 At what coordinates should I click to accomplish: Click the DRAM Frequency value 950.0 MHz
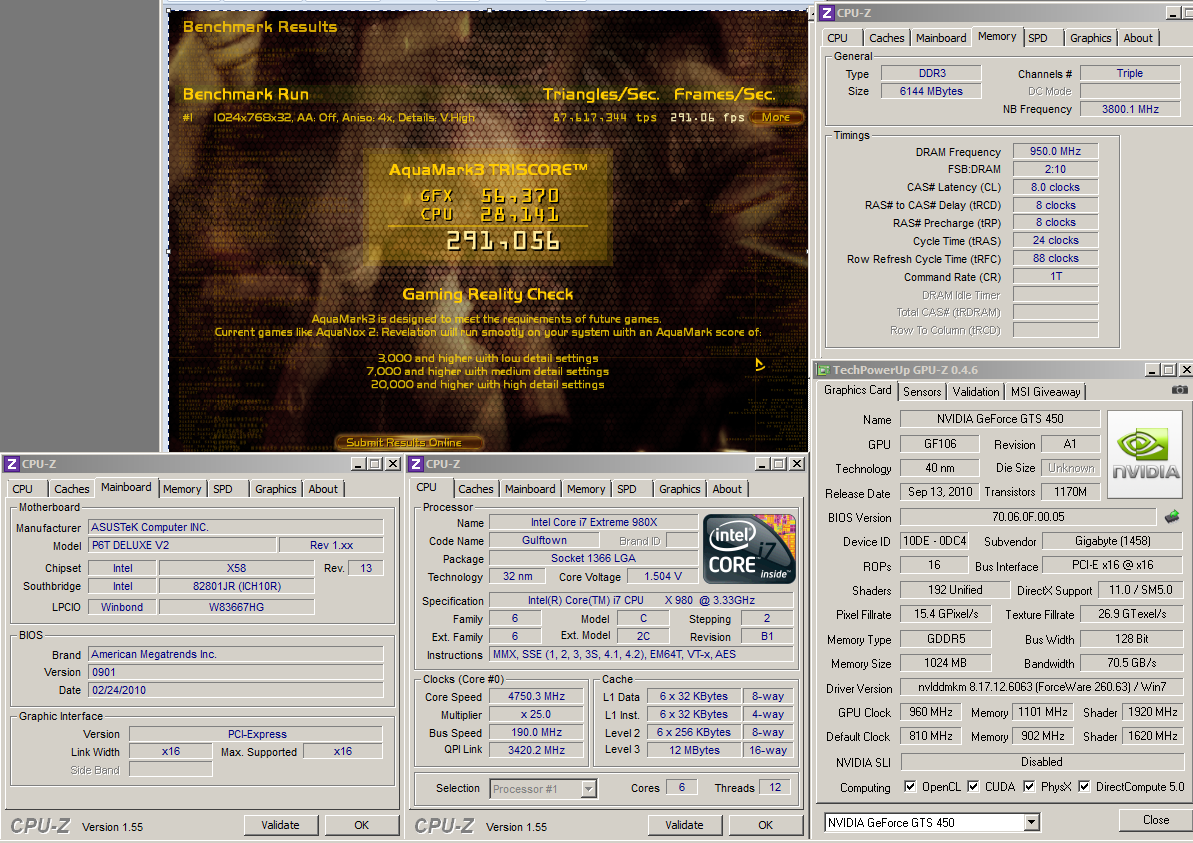1055,151
